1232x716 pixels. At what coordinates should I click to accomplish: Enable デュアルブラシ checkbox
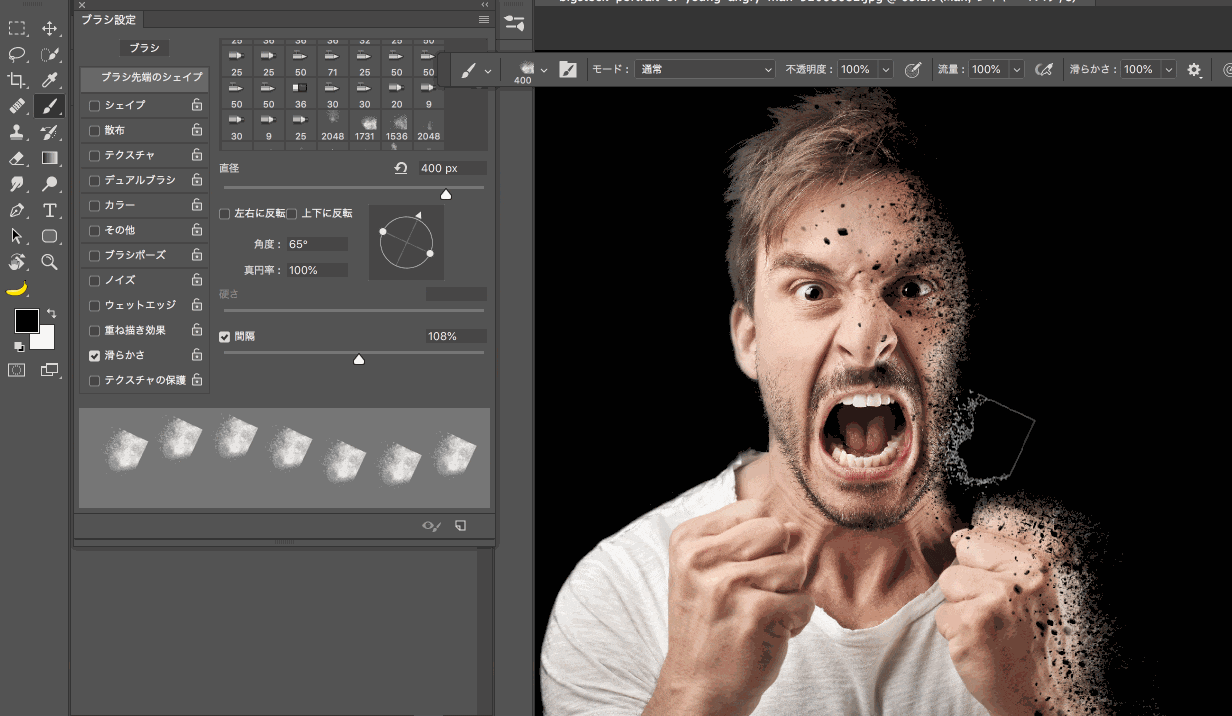[94, 180]
